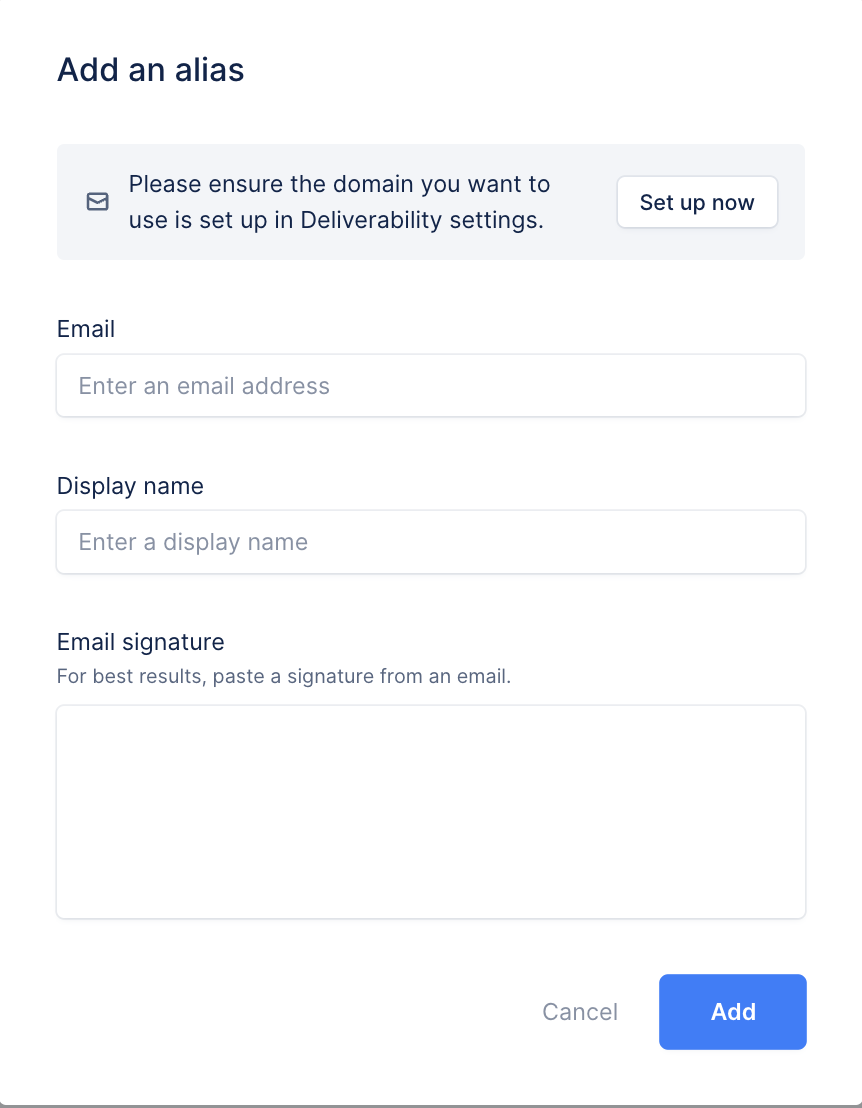862x1108 pixels.
Task: Select the mail icon beside the domain warning
Action: coord(97,202)
